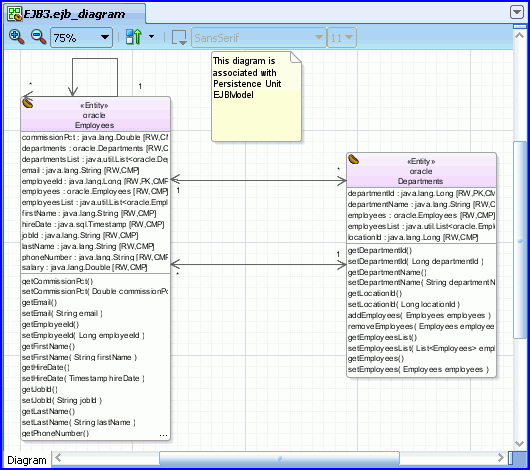
Task: Select the getDepartmentId() method
Action: (380, 251)
